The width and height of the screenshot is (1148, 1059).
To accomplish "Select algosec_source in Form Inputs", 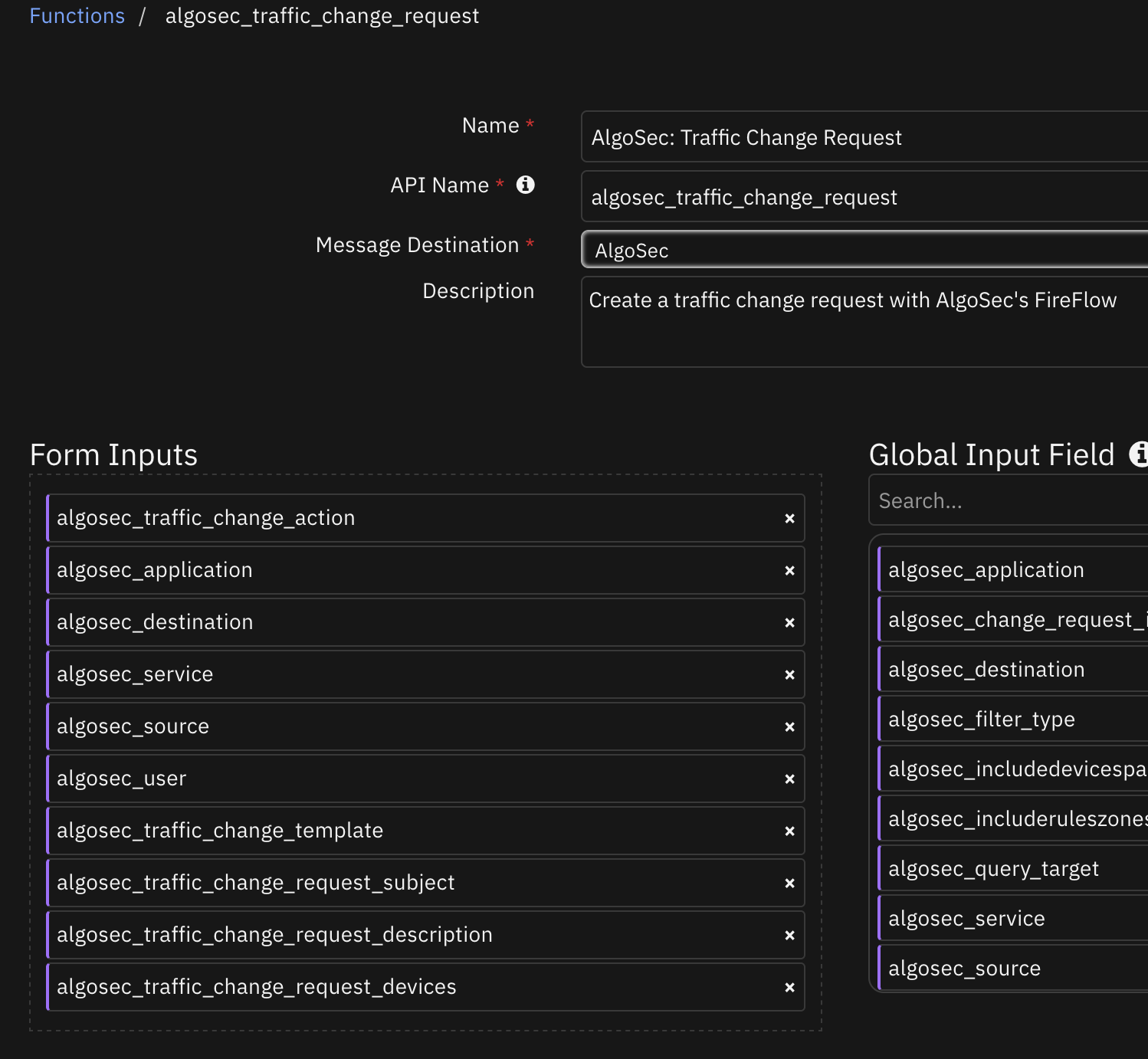I will point(425,726).
